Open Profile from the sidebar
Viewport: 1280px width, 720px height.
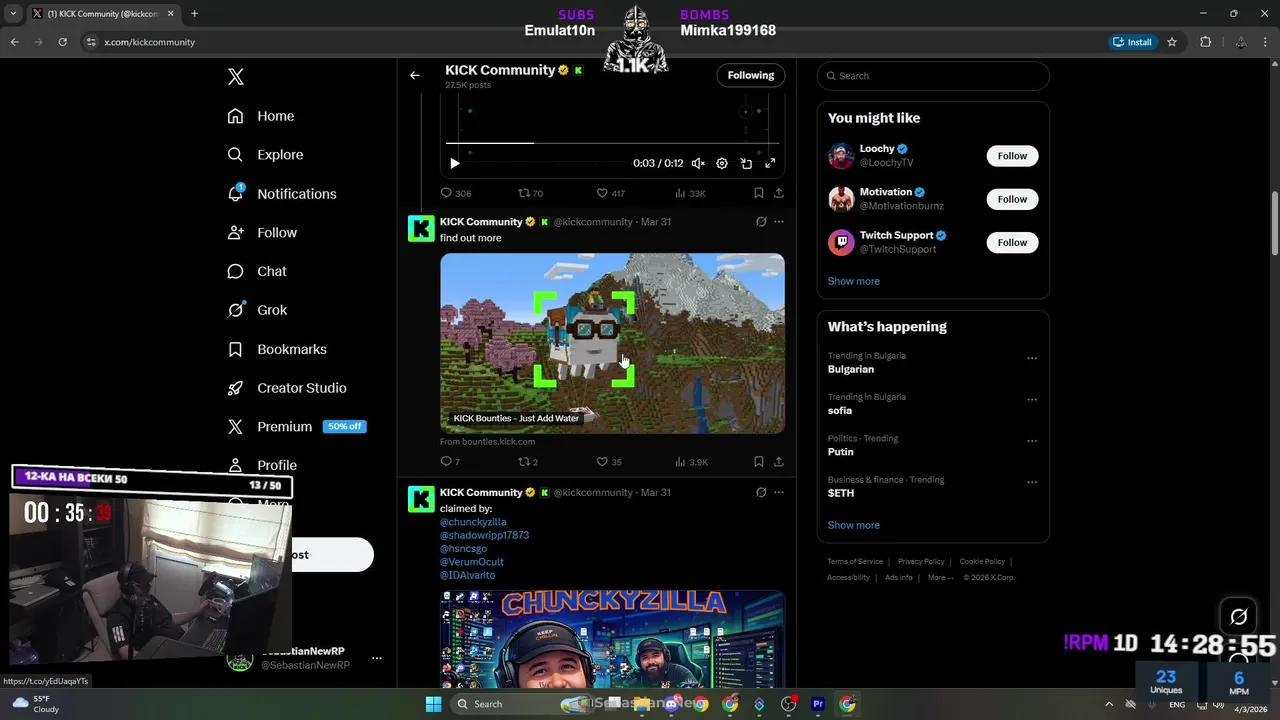[x=262, y=466]
